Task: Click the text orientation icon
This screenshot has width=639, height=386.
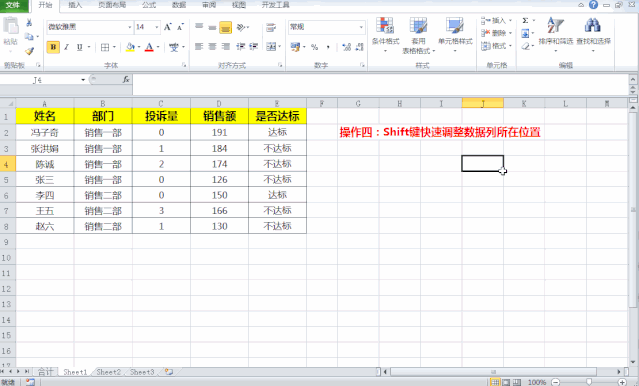Action: [x=241, y=27]
